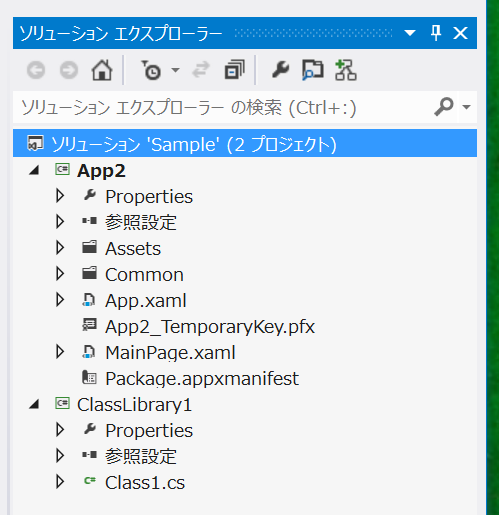This screenshot has height=515, width=499.
Task: Collapse the ClassLibrary1 project node
Action: [x=34, y=404]
